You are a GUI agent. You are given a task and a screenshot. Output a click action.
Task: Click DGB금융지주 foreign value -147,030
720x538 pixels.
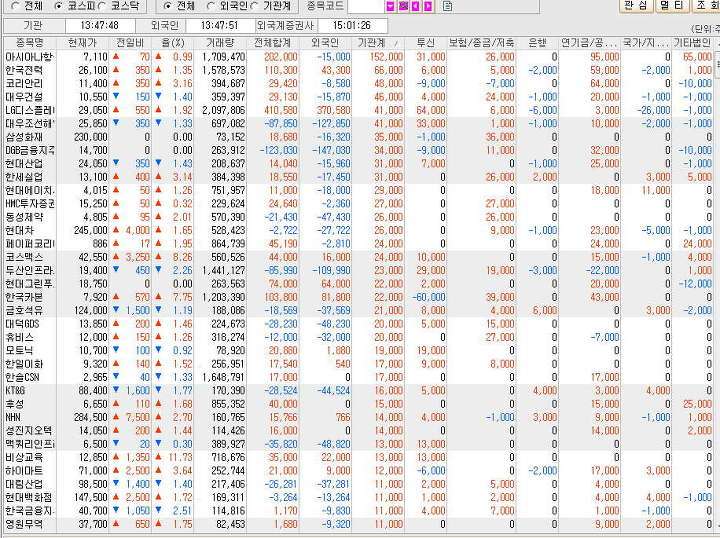click(331, 150)
